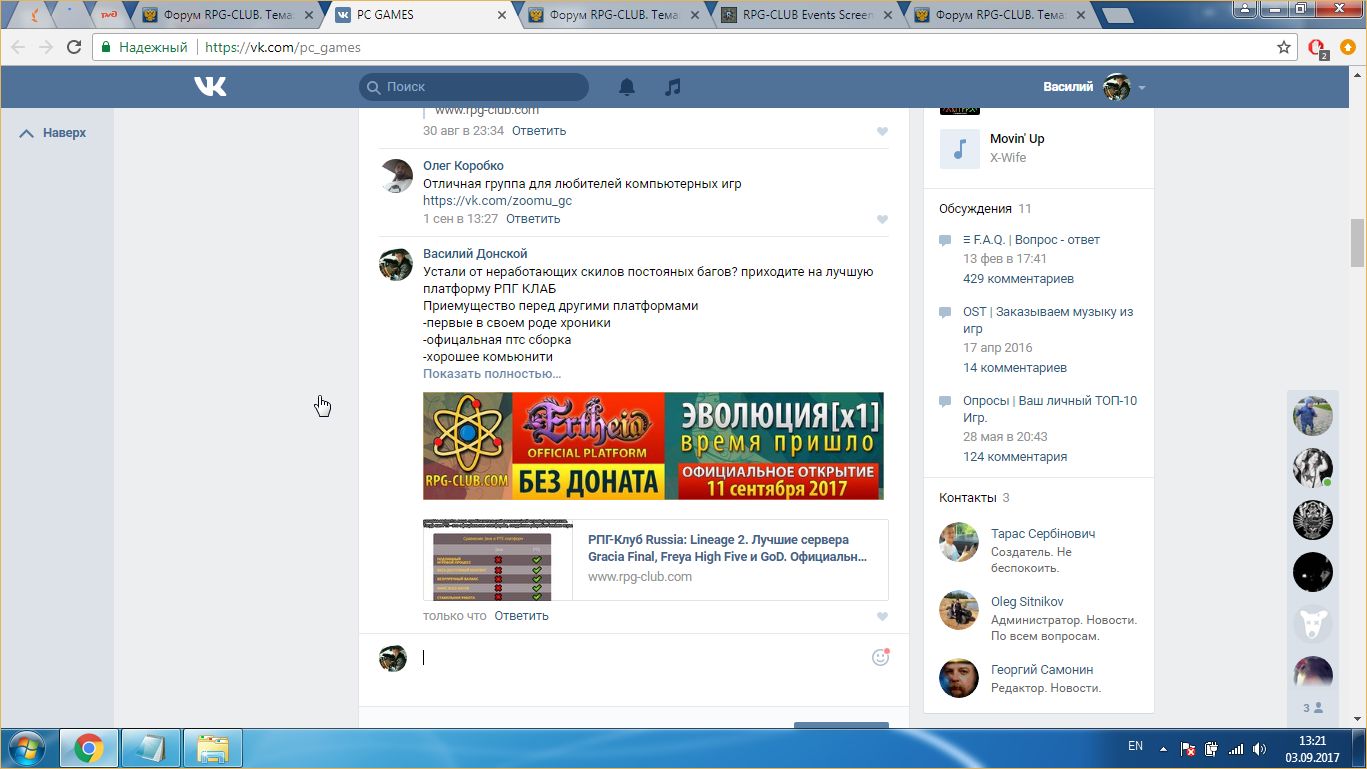Screen dimensions: 1367x769
Task: Click the page vertical scrollbar thumb
Action: pos(1357,243)
